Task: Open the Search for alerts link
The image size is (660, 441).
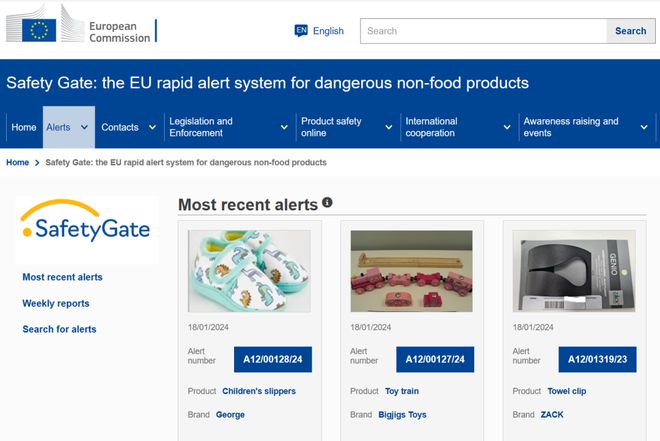Action: tap(59, 329)
